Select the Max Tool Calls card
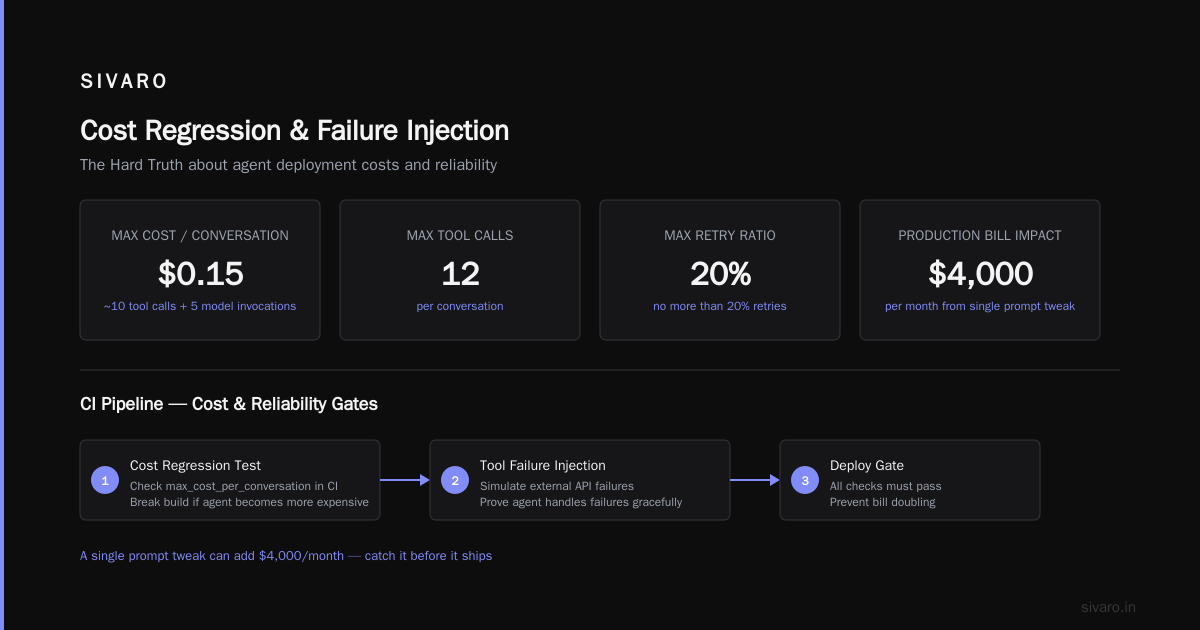 tap(460, 270)
